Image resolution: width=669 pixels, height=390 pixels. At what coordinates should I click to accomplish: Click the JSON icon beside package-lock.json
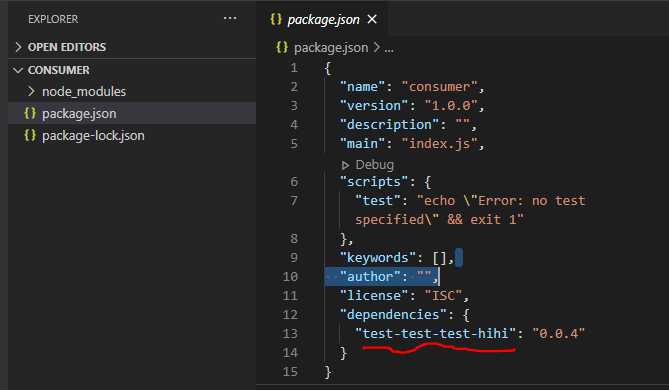click(x=30, y=135)
